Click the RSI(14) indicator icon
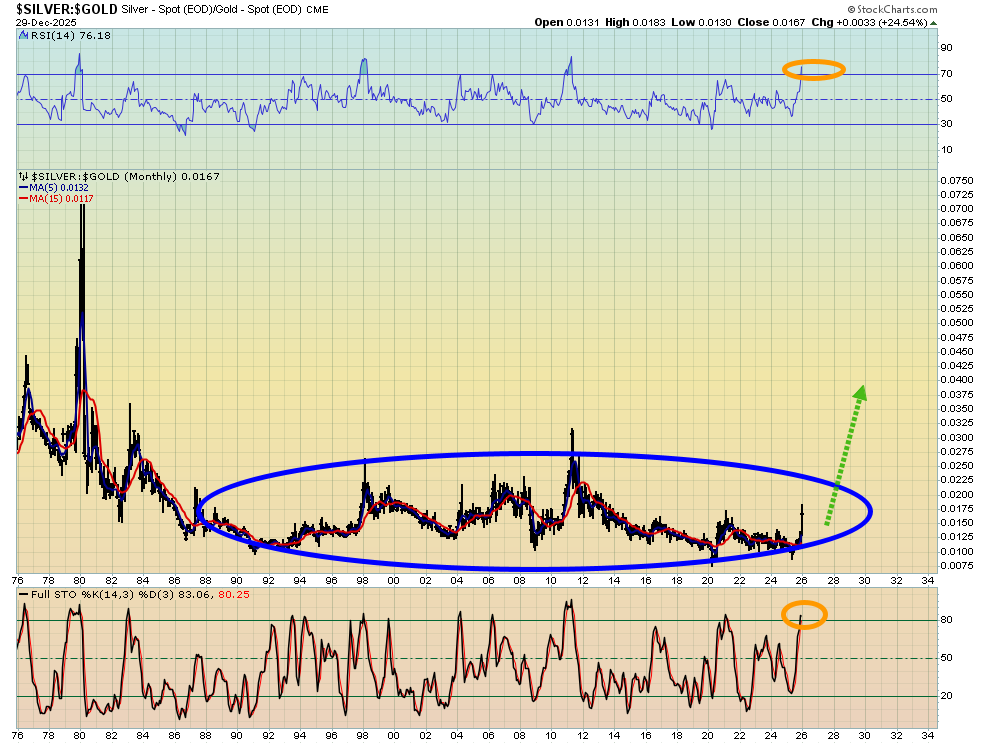 pos(22,35)
